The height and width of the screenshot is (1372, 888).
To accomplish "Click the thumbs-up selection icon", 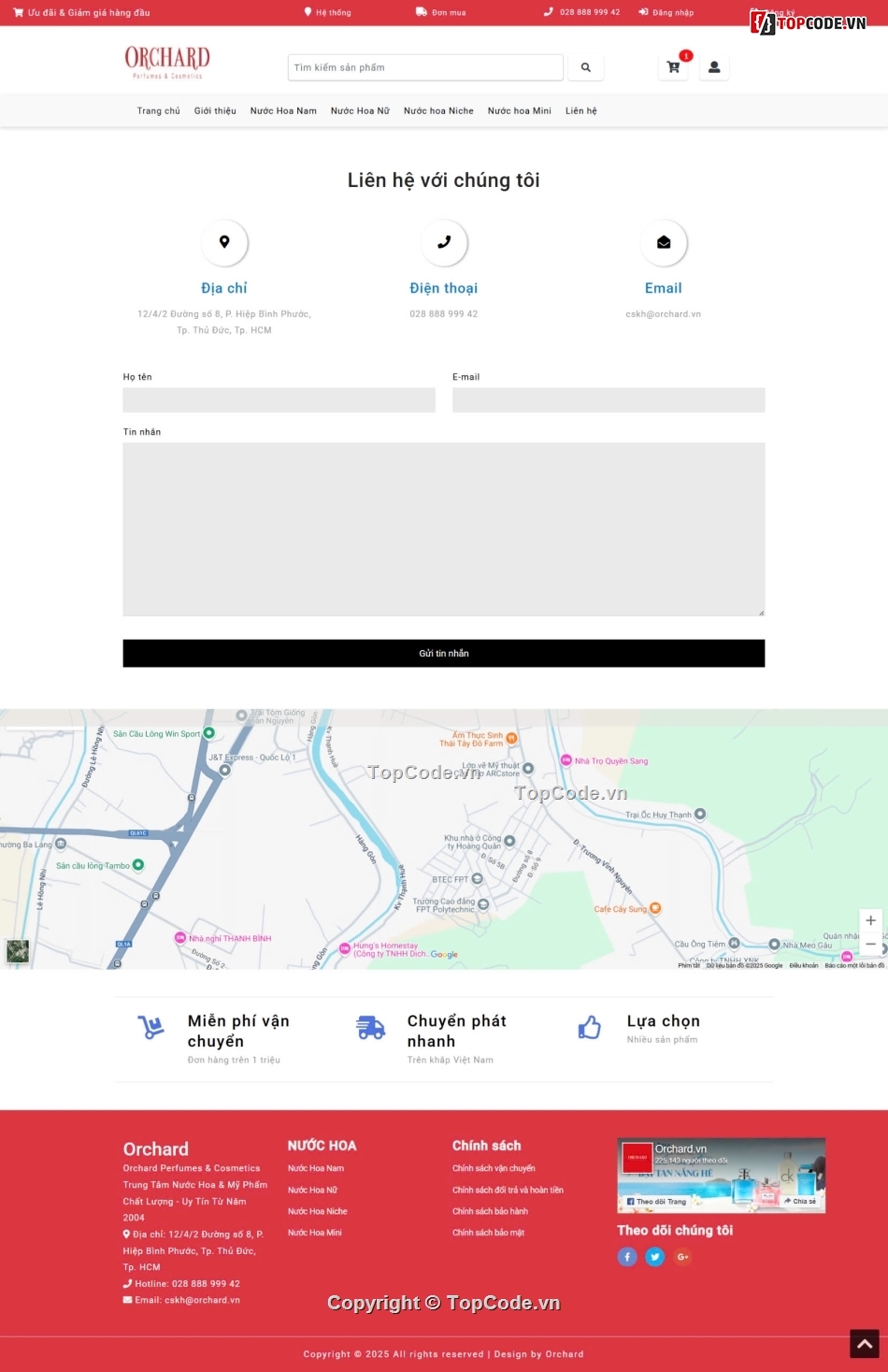I will click(590, 1028).
